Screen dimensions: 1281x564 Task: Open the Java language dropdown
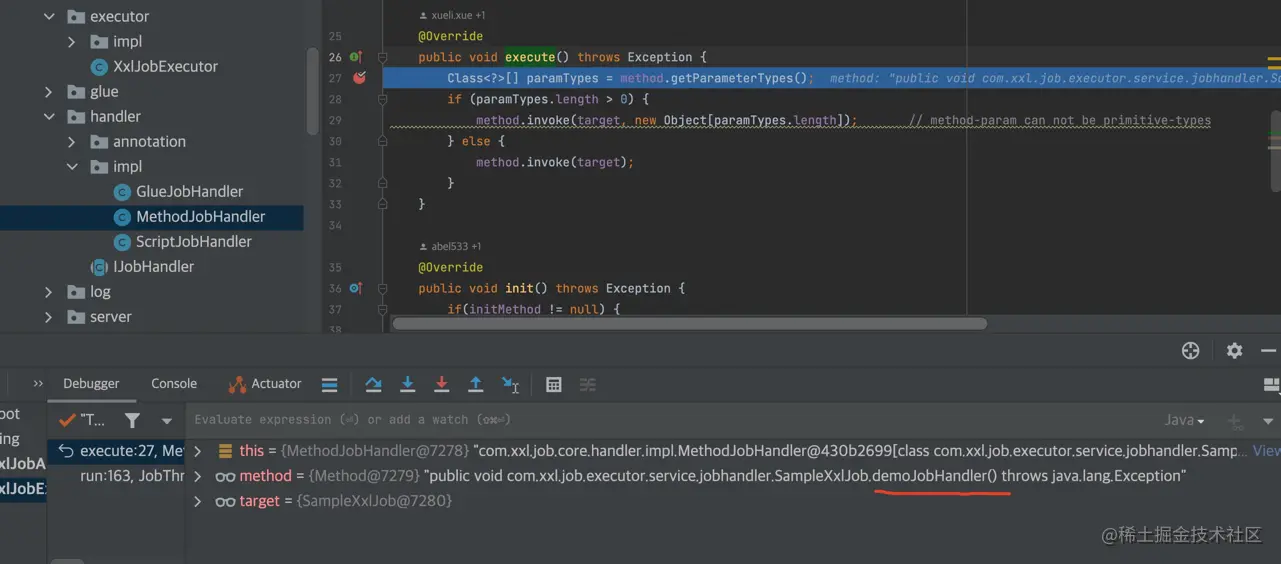point(1185,421)
